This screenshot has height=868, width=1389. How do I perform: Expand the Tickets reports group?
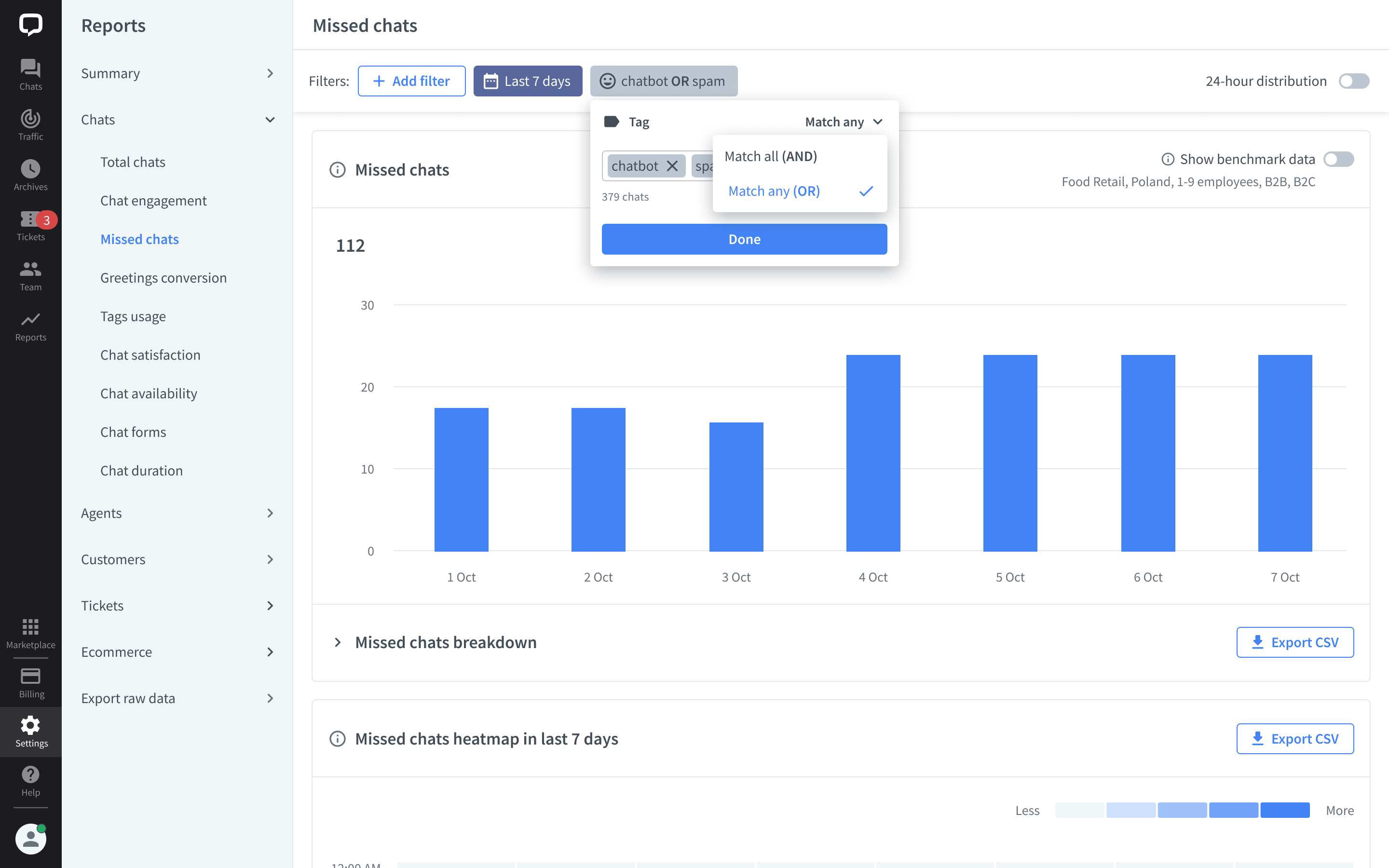click(x=177, y=606)
